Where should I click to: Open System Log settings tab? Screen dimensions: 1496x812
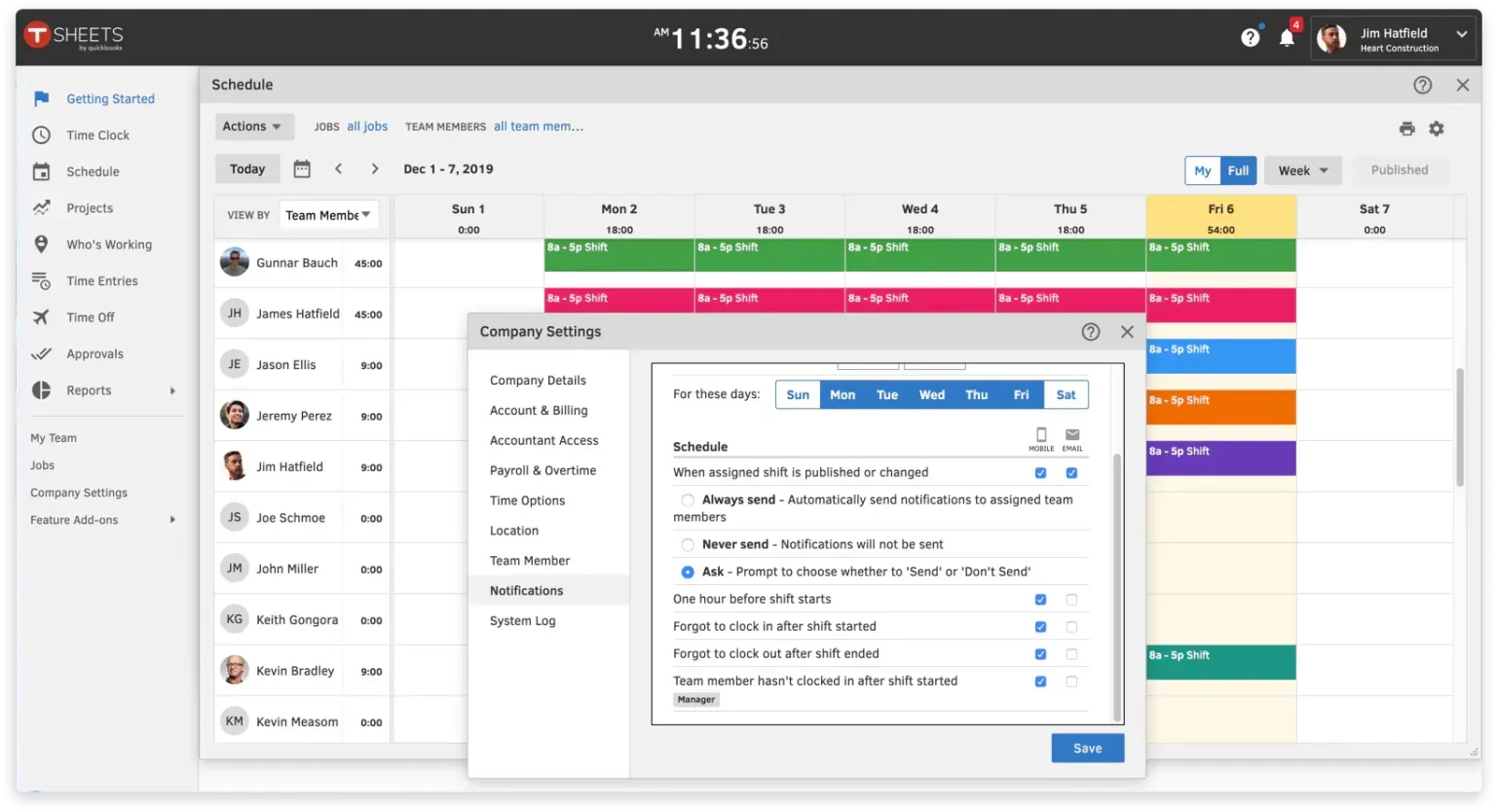[522, 621]
